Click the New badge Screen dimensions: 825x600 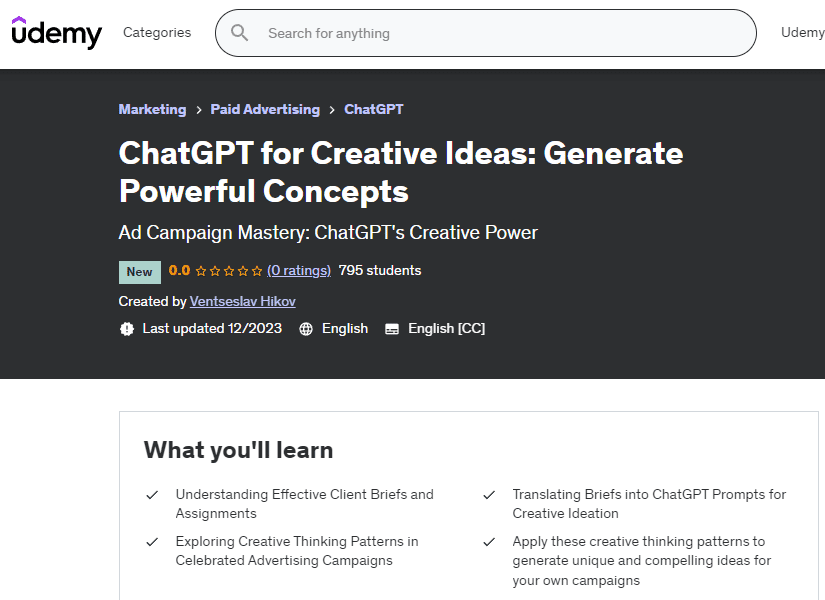139,272
